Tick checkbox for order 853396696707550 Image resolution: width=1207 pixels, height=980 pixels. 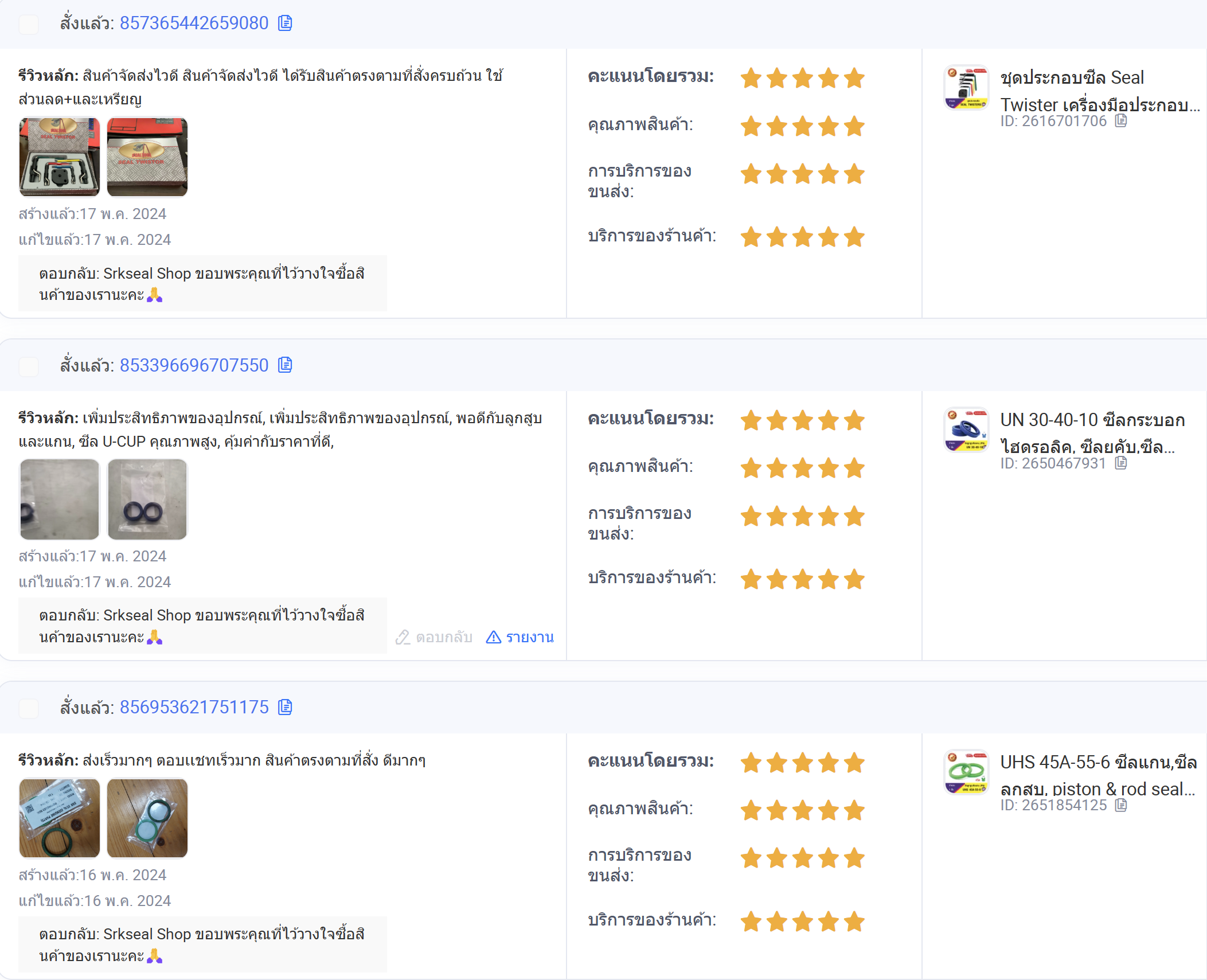(x=29, y=366)
